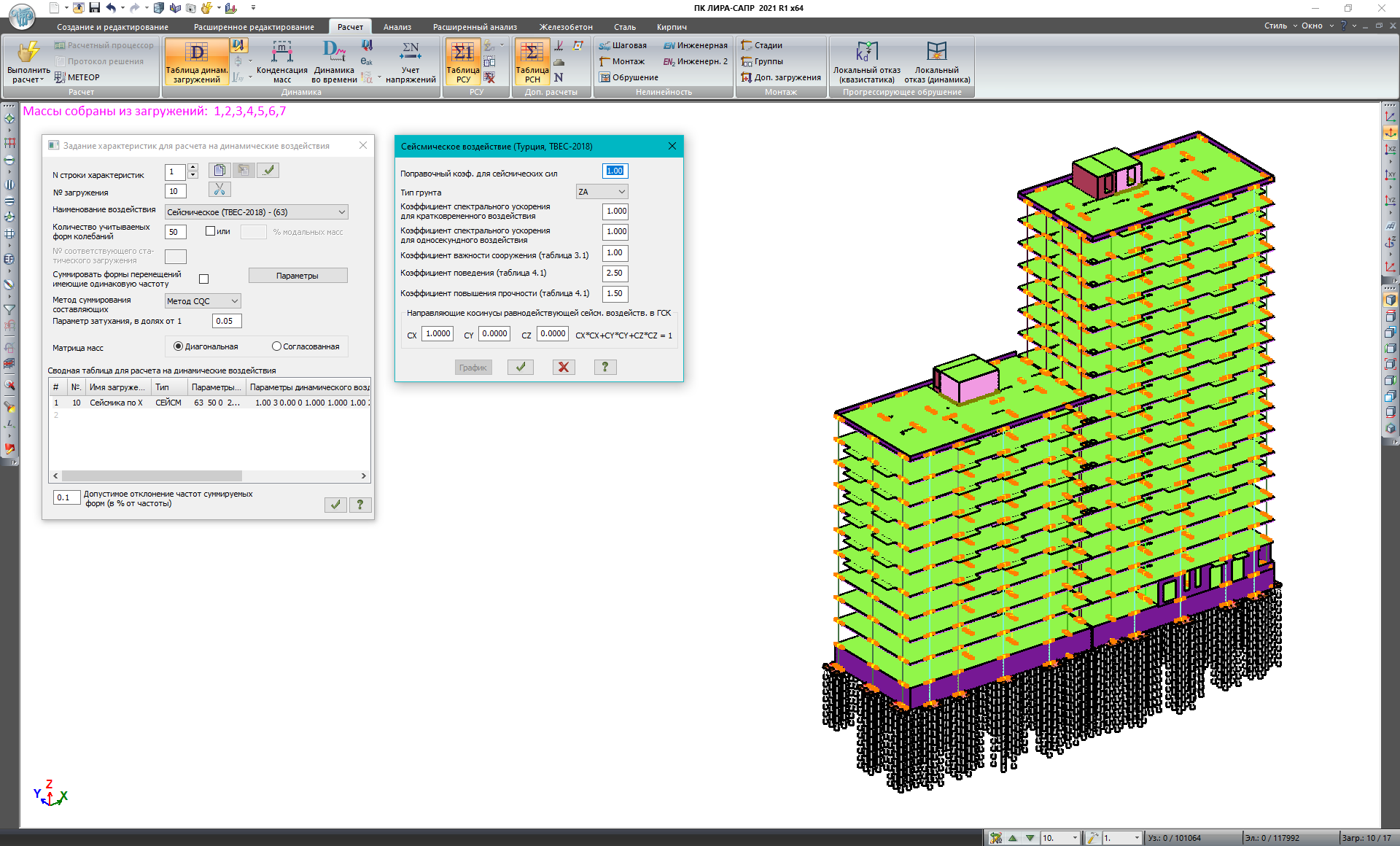Screen dimensions: 1400x846
Task: Click the Параметры button
Action: click(297, 276)
